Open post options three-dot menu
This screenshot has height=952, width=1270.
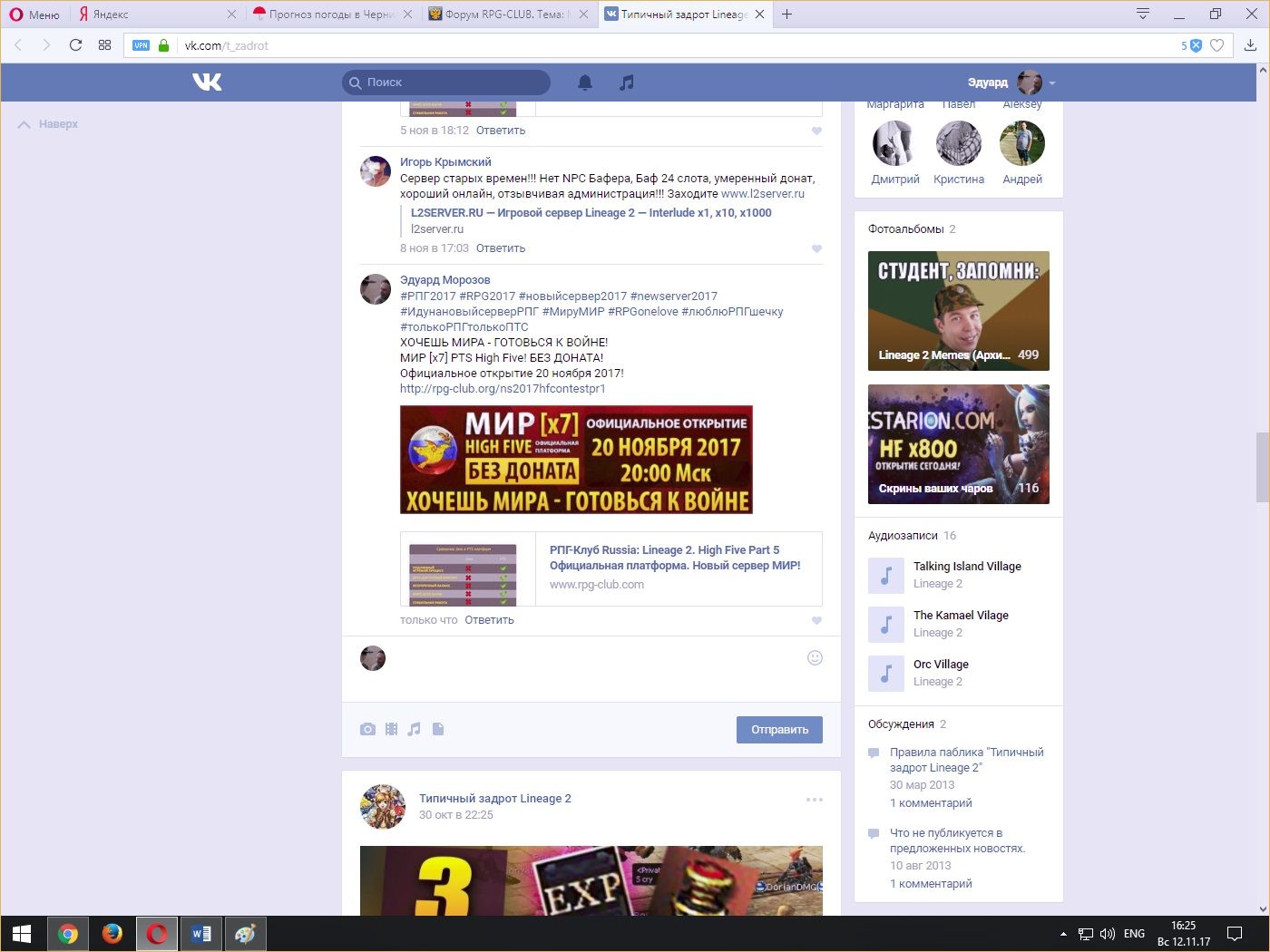815,800
